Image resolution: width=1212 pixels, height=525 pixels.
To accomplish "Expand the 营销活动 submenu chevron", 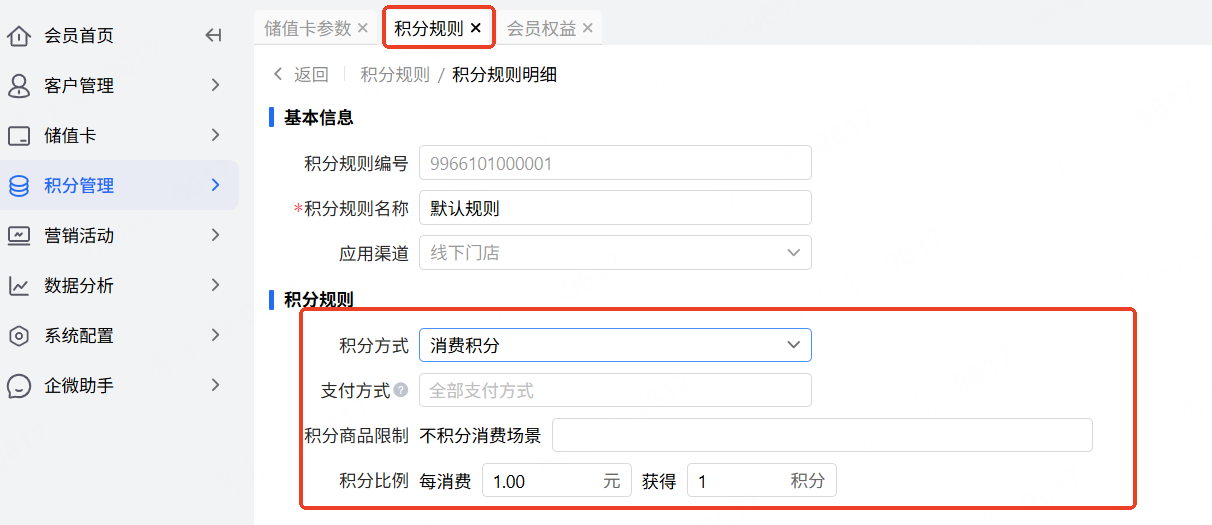I will [215, 236].
